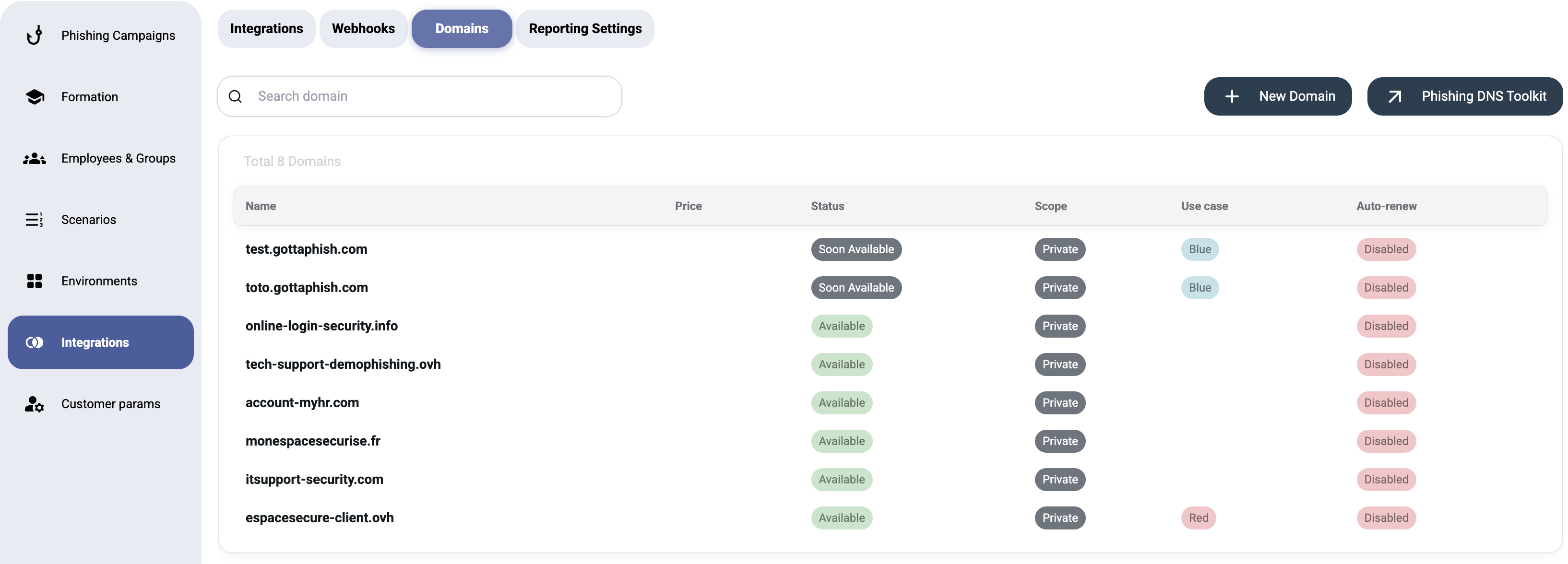Viewport: 1568px width, 564px height.
Task: Click the Environments grid icon
Action: [35, 281]
